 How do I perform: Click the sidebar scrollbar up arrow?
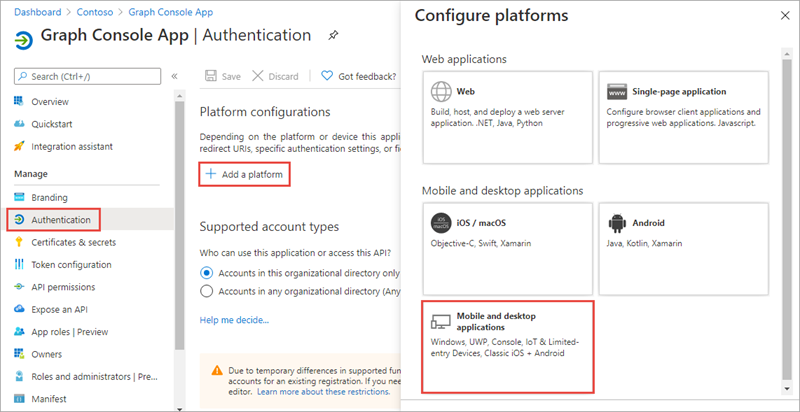pyautogui.click(x=179, y=95)
